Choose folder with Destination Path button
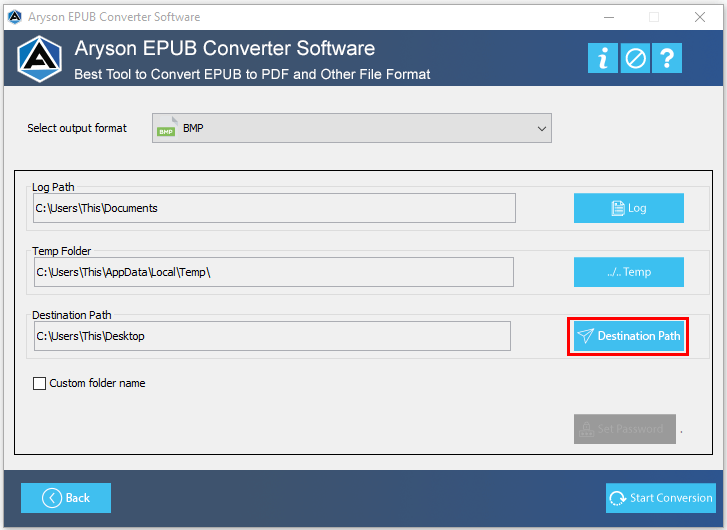 coord(629,336)
